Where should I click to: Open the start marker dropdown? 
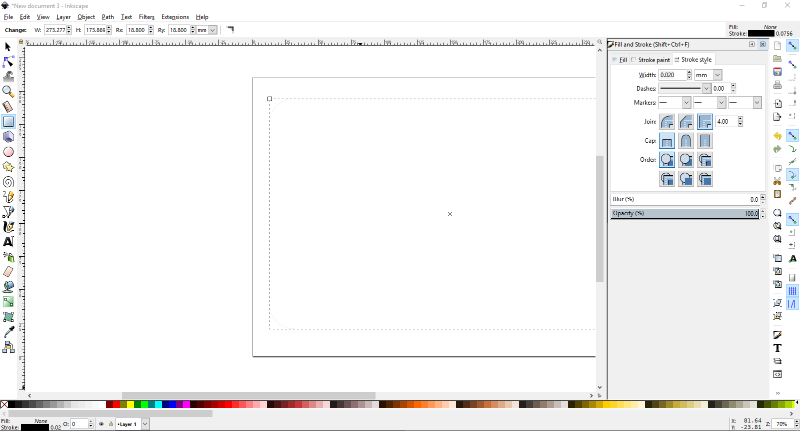click(x=674, y=103)
